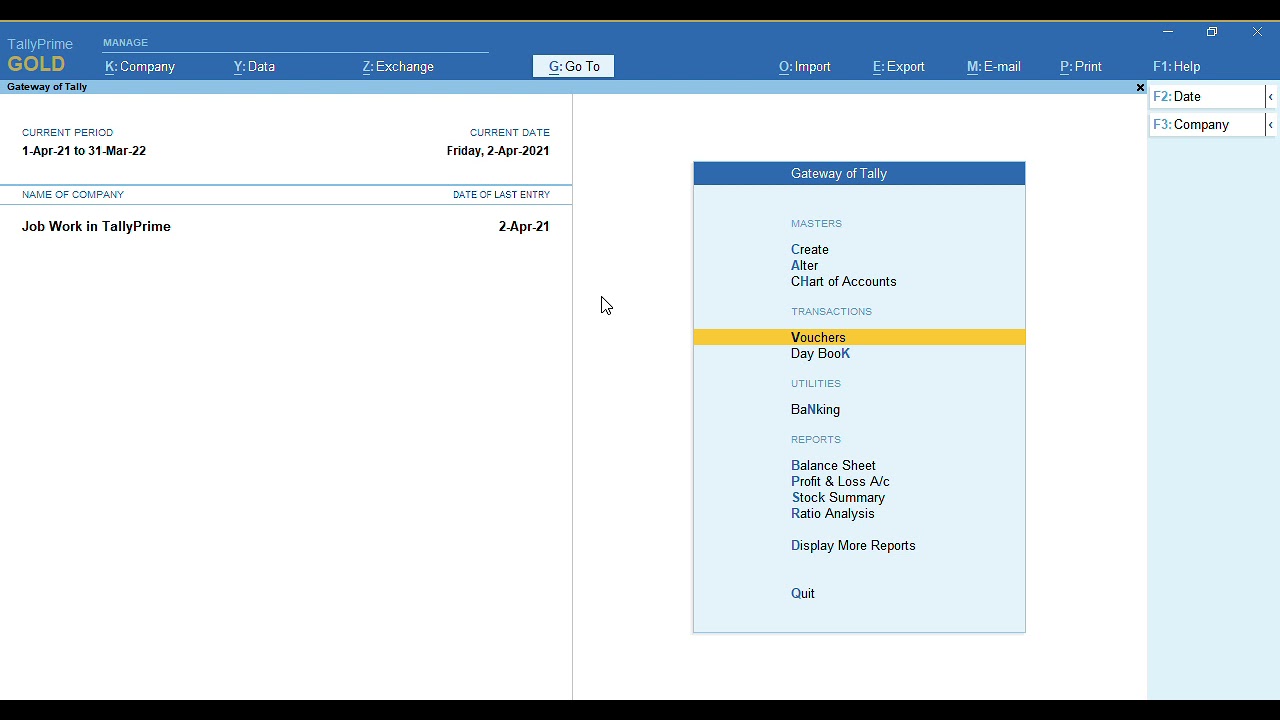Minimize the TallyPrime window

coord(1168,32)
